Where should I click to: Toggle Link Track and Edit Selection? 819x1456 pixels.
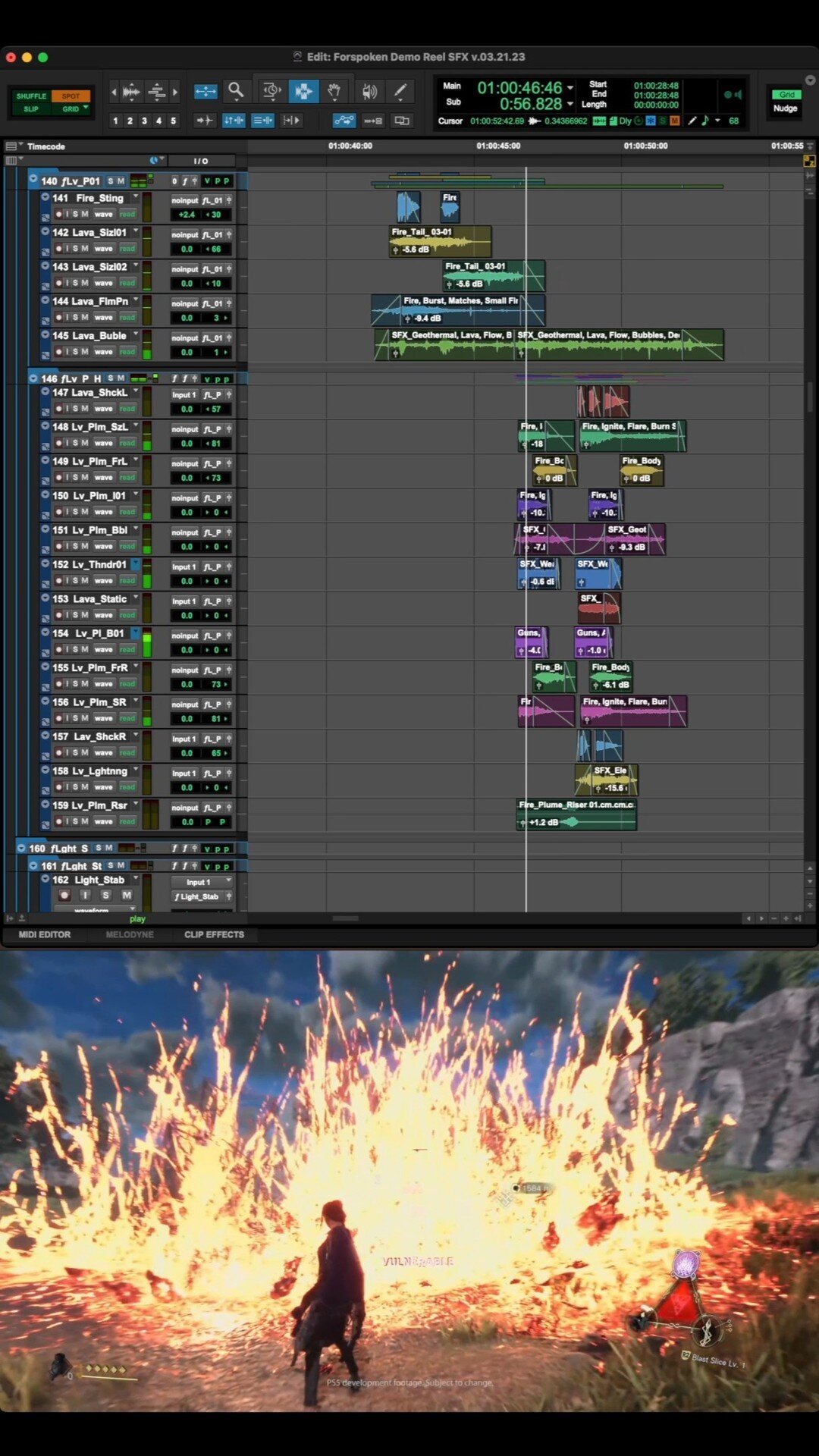point(262,120)
